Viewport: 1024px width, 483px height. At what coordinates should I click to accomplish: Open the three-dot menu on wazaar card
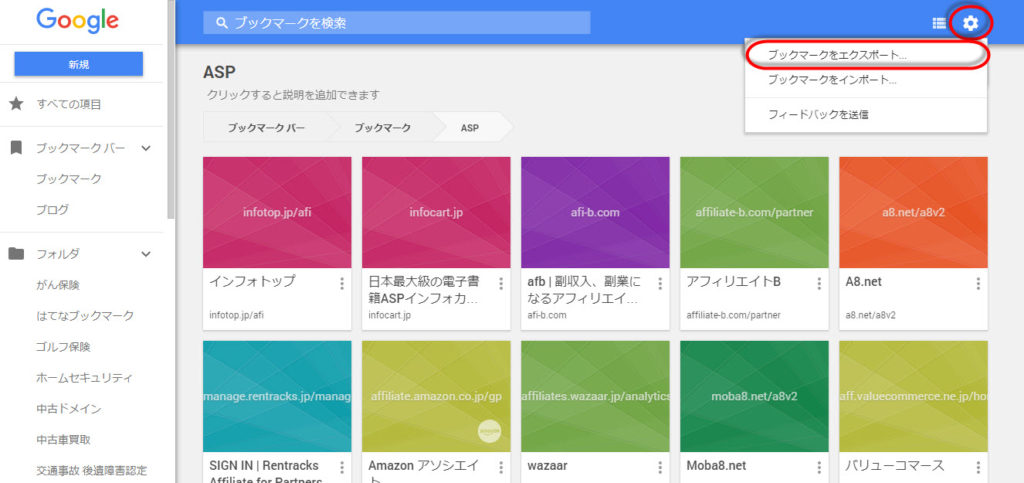tap(660, 467)
